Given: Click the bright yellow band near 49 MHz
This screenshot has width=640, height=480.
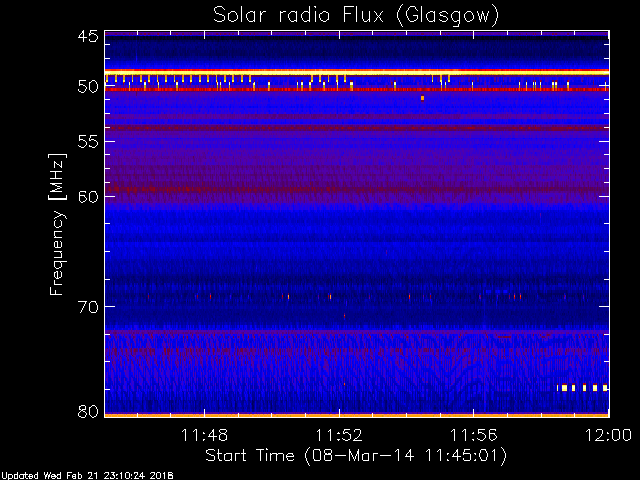Looking at the screenshot, I should click(357, 72).
